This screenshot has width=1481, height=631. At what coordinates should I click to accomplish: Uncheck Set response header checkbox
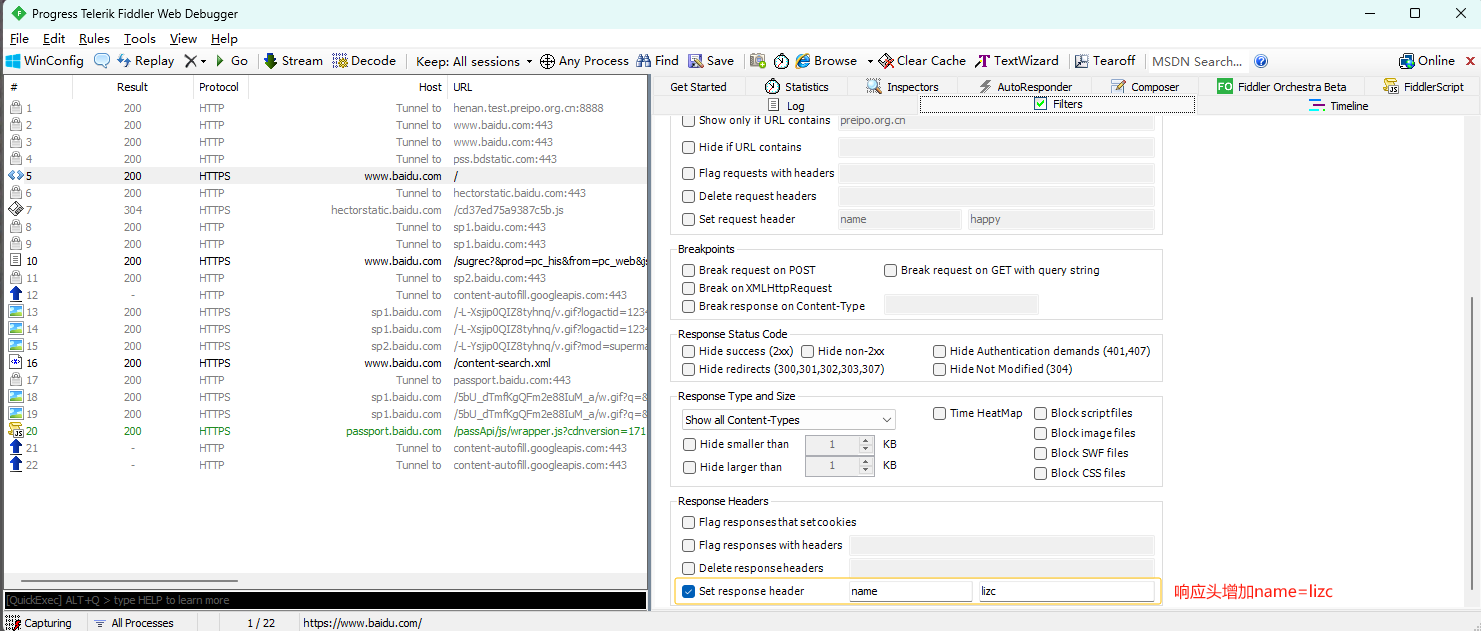688,591
